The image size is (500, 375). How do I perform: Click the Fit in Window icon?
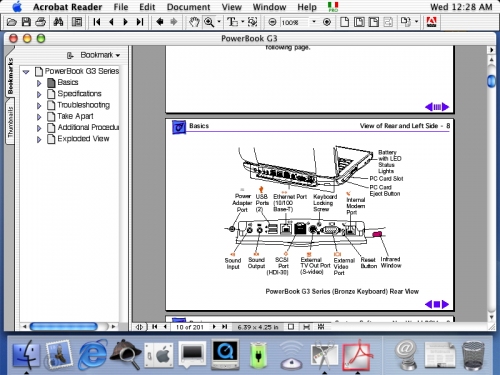click(x=359, y=22)
